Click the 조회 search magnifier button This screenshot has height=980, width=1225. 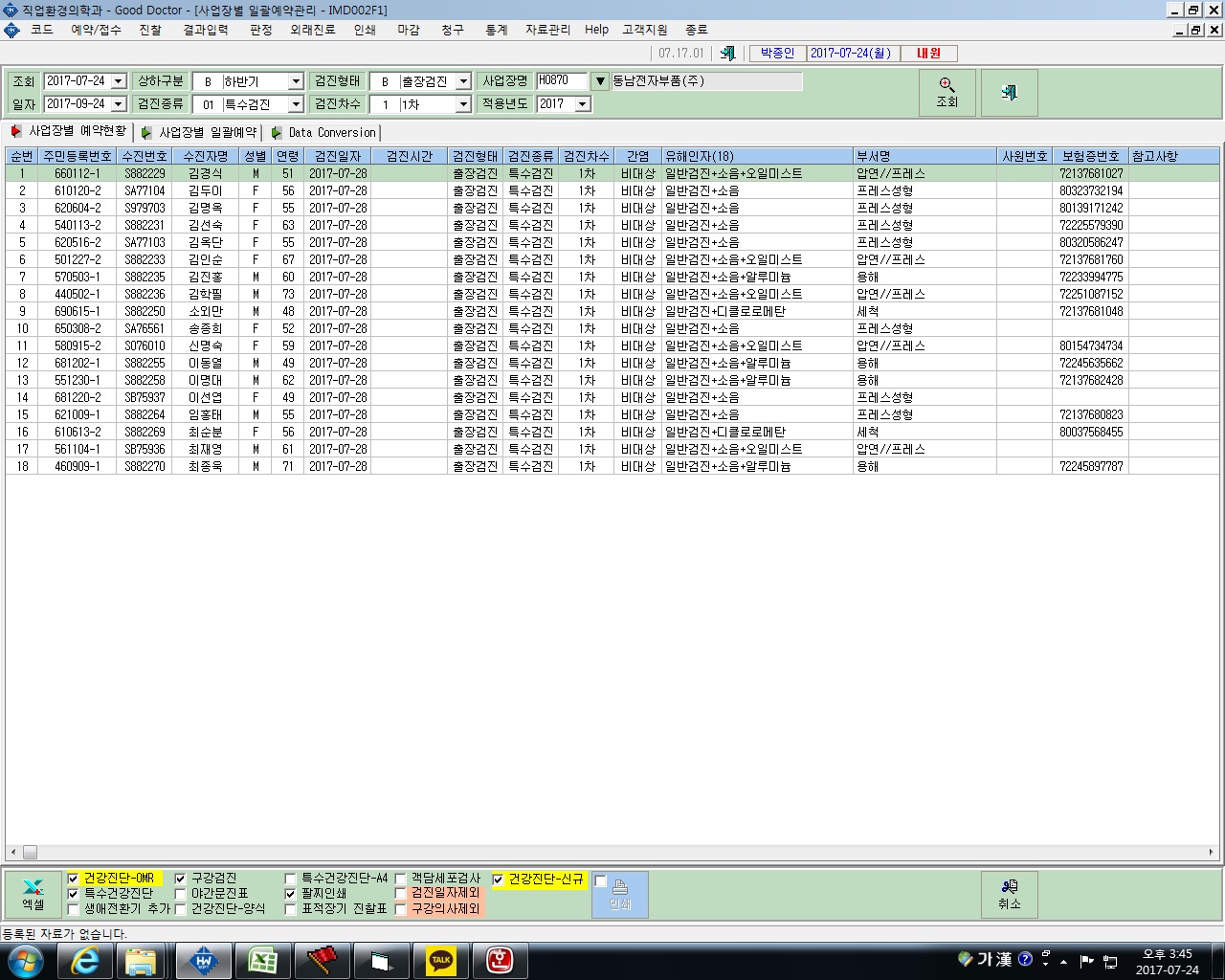[947, 93]
